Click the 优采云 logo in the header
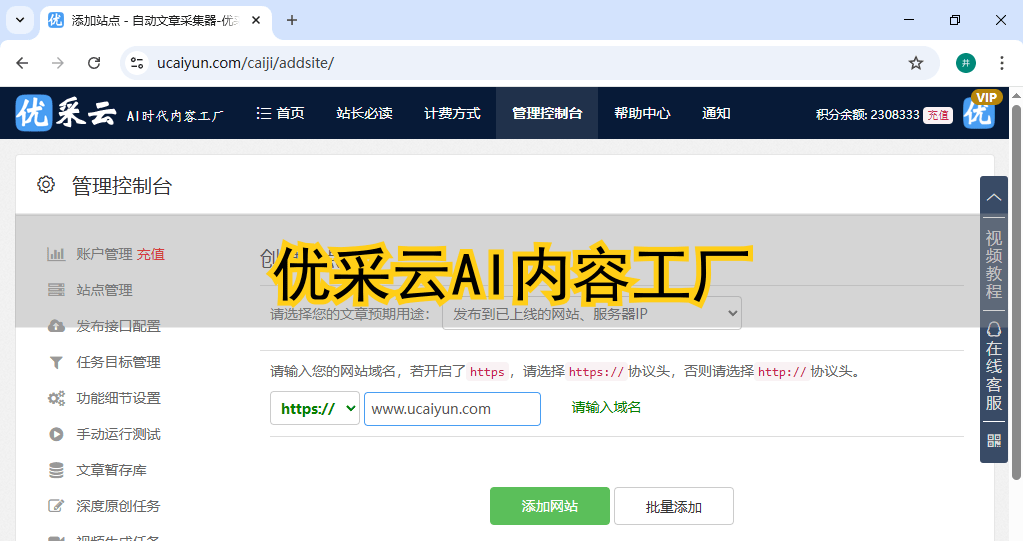The width and height of the screenshot is (1023, 541). (66, 114)
